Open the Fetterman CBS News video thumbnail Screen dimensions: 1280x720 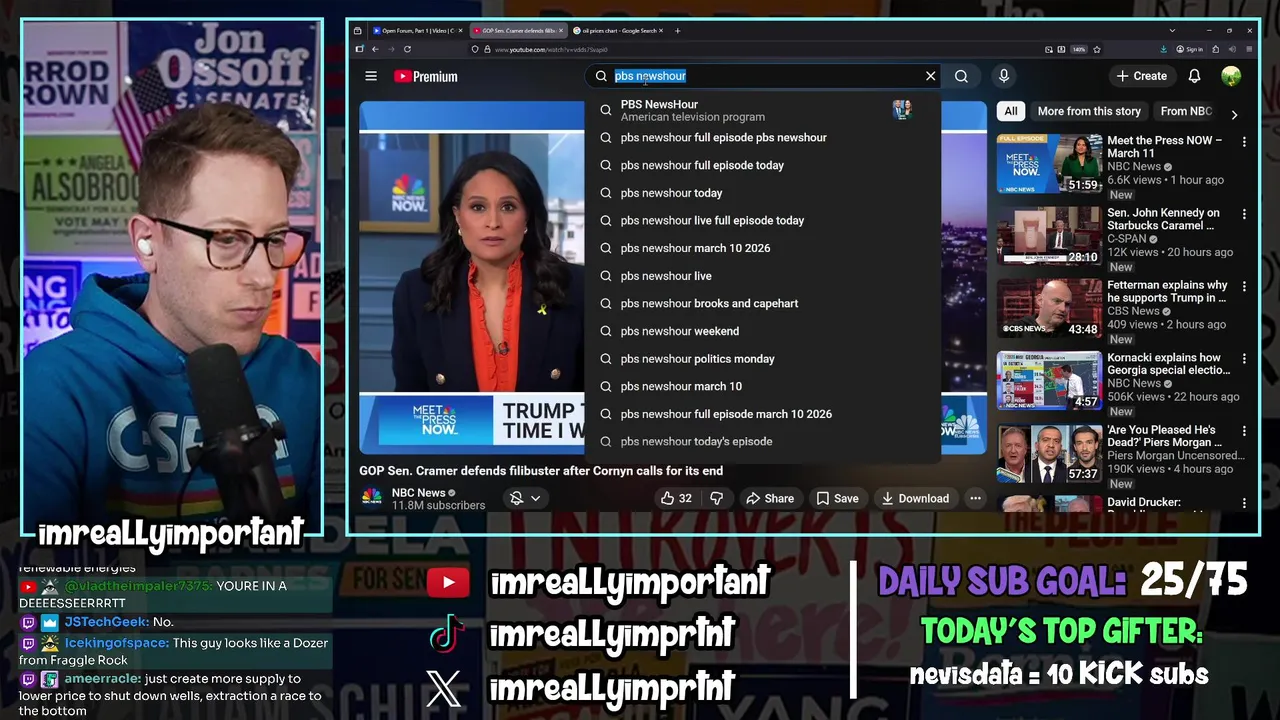tap(1049, 308)
